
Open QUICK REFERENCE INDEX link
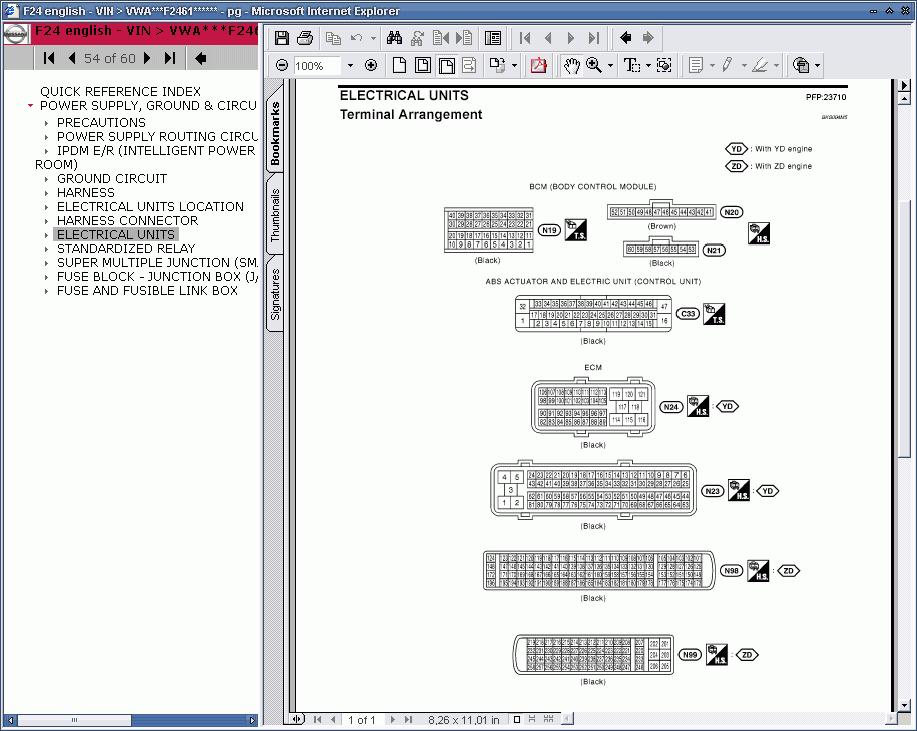(x=120, y=92)
